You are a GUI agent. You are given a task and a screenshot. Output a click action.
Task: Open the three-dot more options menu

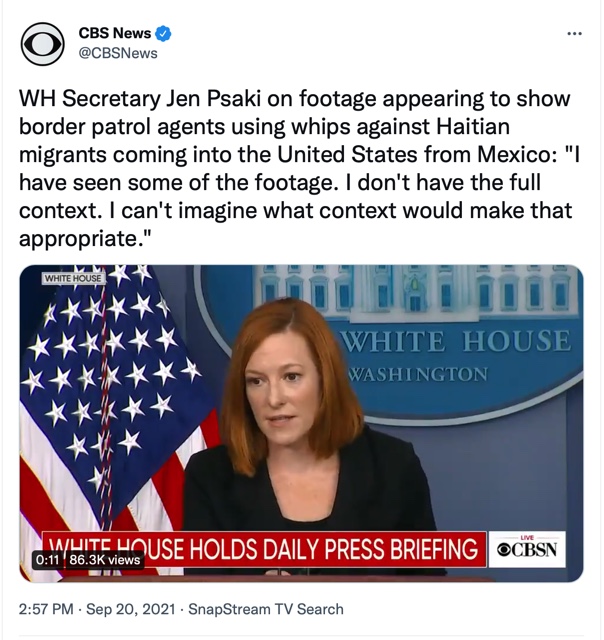(574, 33)
